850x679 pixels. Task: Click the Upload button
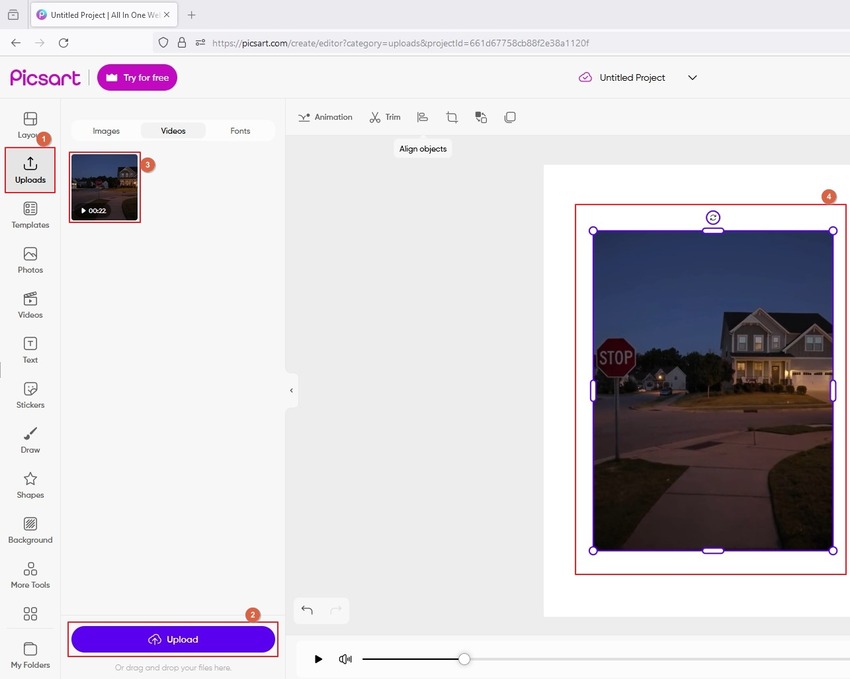coord(173,639)
